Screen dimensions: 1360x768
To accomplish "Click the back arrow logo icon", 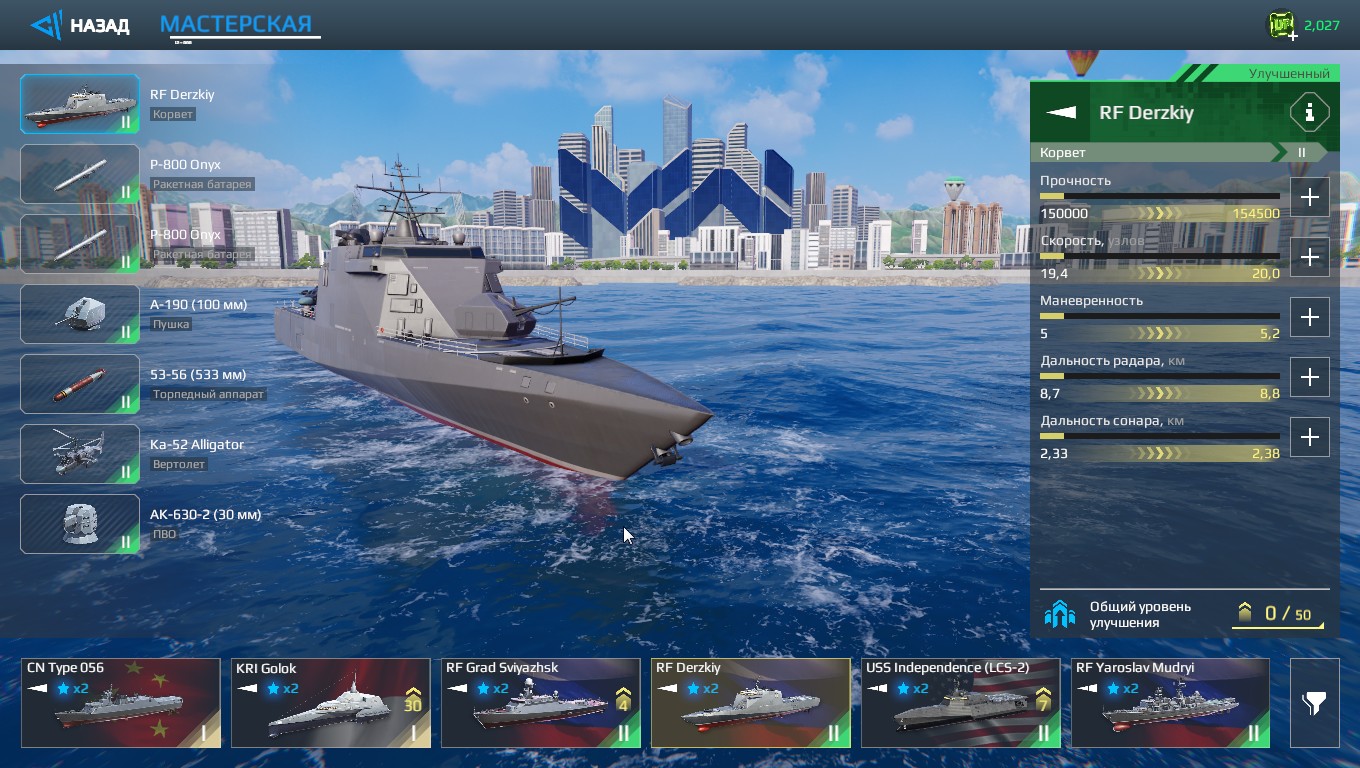I will pyautogui.click(x=46, y=25).
